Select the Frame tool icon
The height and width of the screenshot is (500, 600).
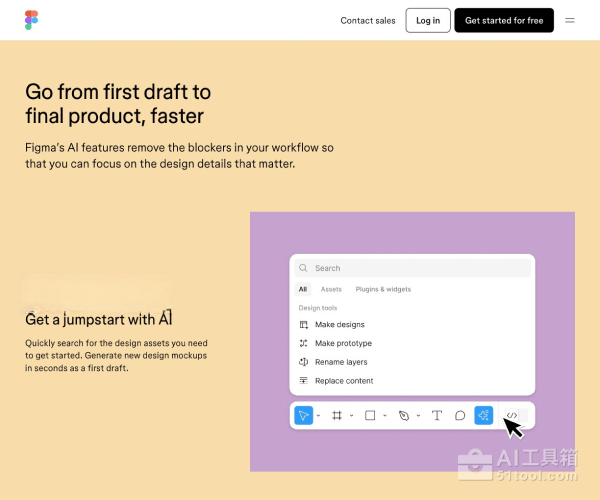coord(337,415)
